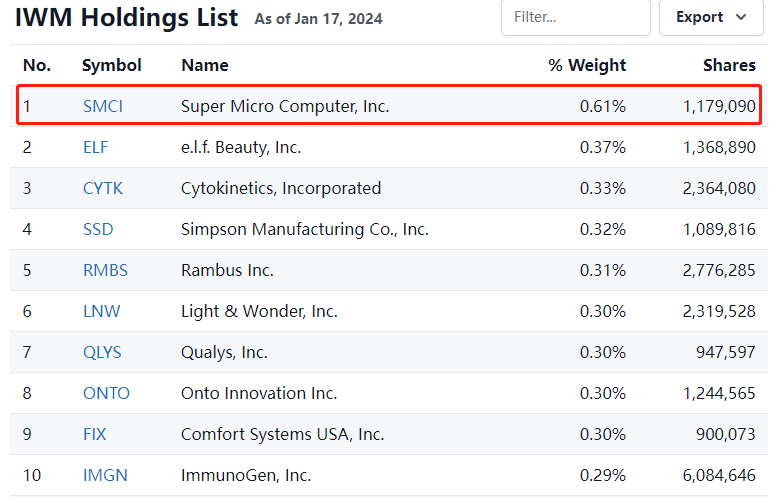Click the No. column header
This screenshot has height=497, width=769.
pos(37,65)
